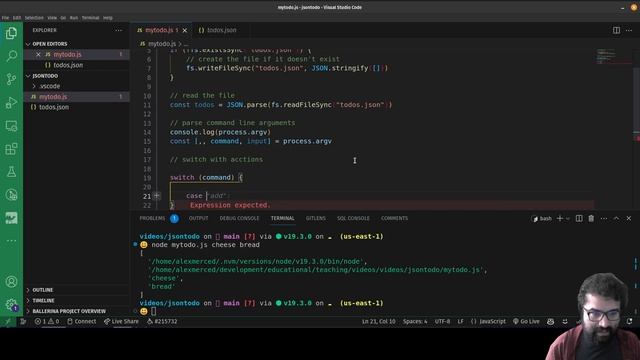This screenshot has height=360, width=640.
Task: Switch to the Debug Console tab
Action: pyautogui.click(x=239, y=218)
